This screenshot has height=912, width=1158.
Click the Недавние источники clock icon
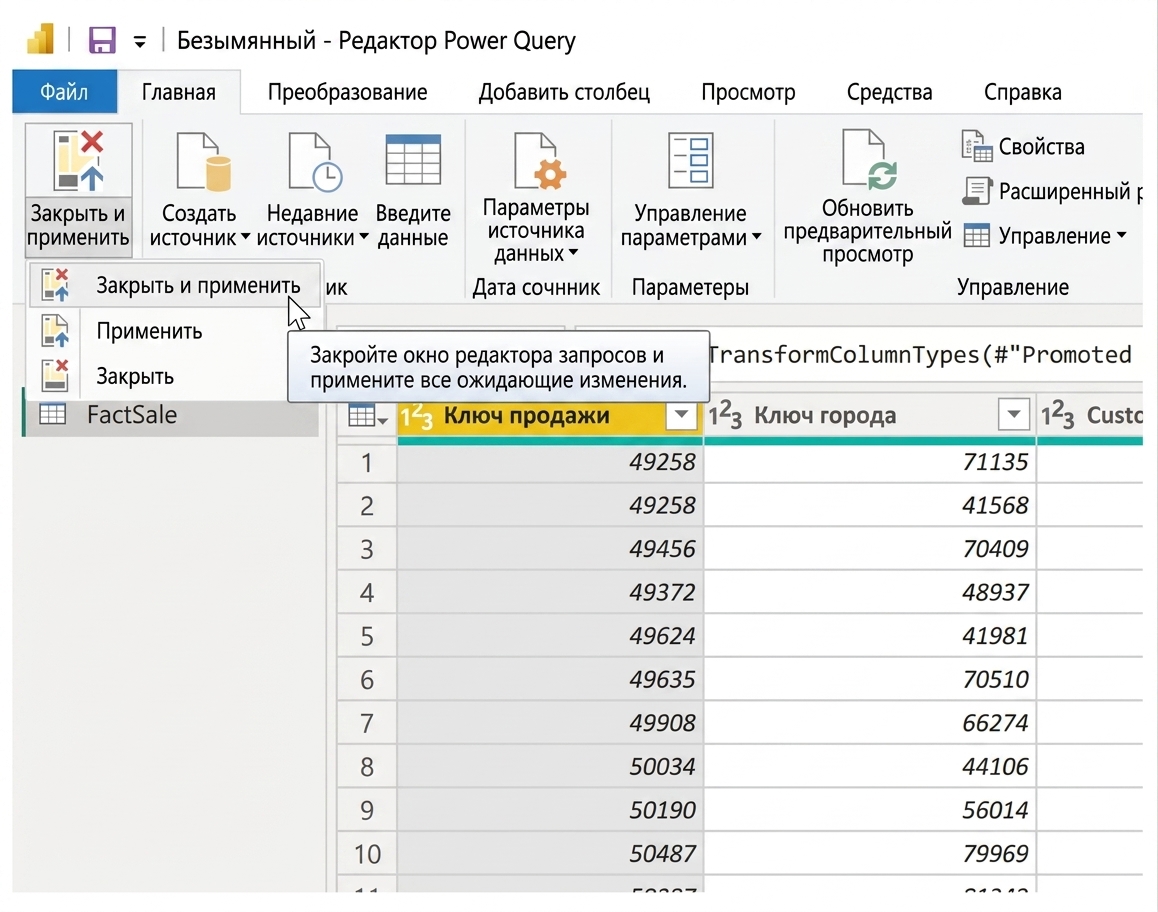pos(315,161)
